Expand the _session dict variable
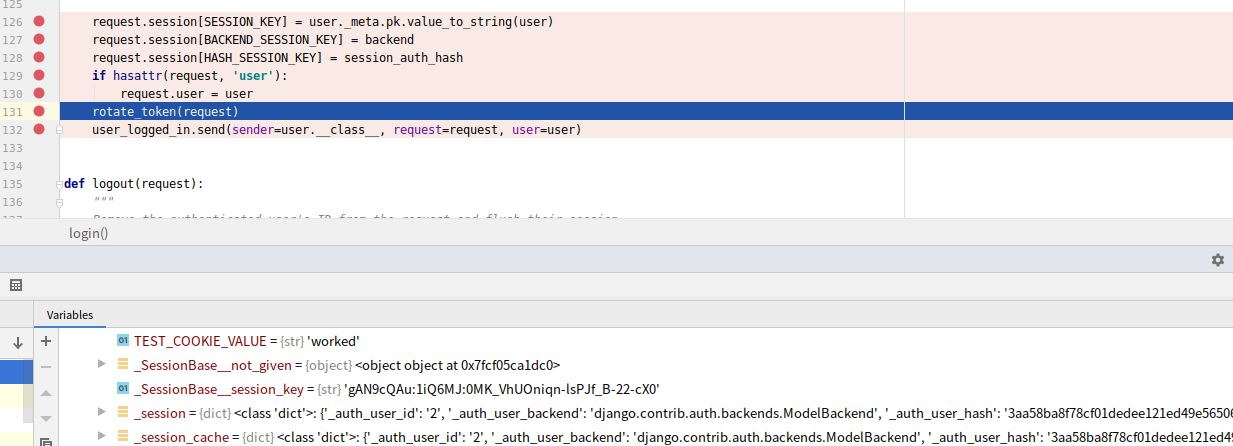 pyautogui.click(x=102, y=412)
